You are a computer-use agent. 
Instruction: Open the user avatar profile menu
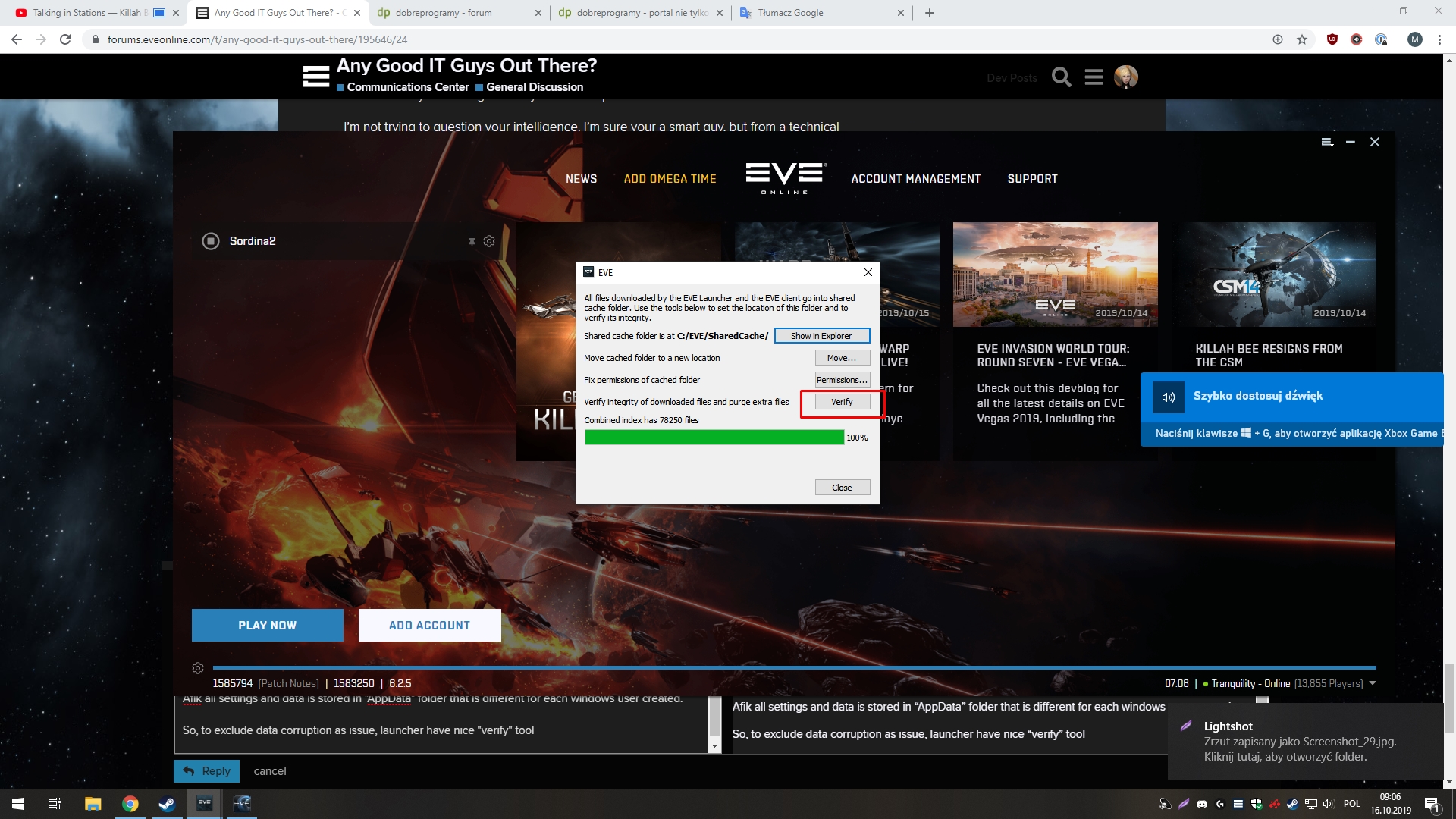(1126, 77)
